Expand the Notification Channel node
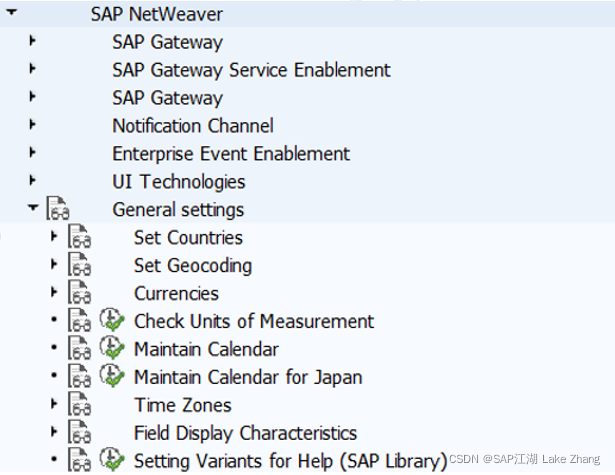615x475 pixels. pyautogui.click(x=33, y=124)
